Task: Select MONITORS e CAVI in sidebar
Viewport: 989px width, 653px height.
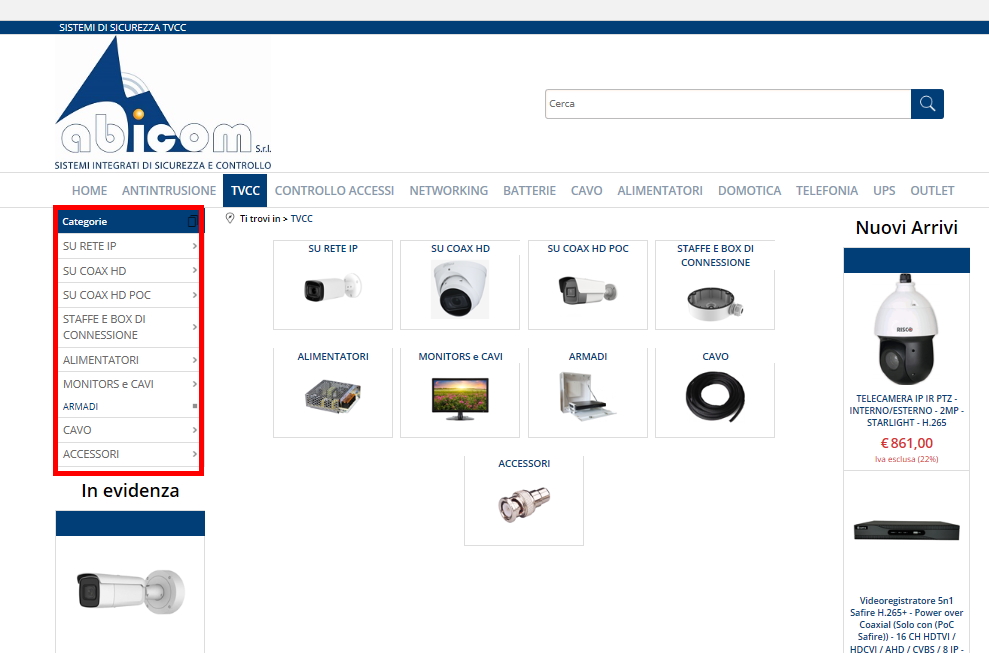Action: click(108, 384)
